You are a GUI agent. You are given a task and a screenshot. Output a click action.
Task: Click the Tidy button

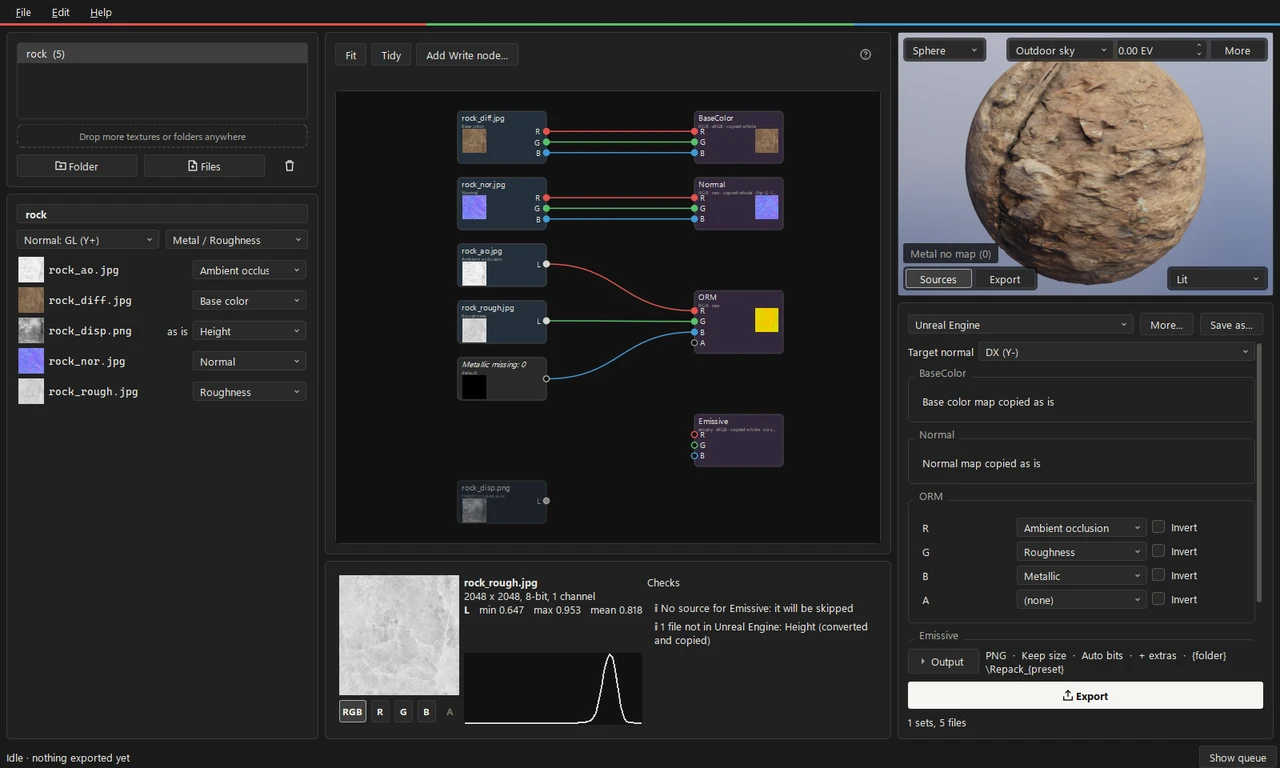coord(391,55)
